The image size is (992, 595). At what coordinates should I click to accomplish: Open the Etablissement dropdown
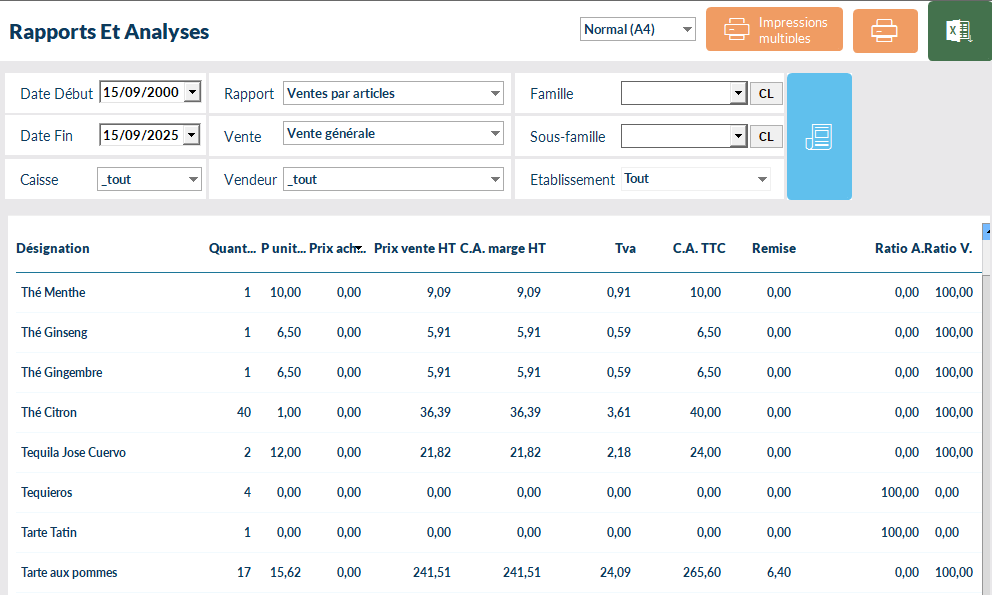click(763, 180)
